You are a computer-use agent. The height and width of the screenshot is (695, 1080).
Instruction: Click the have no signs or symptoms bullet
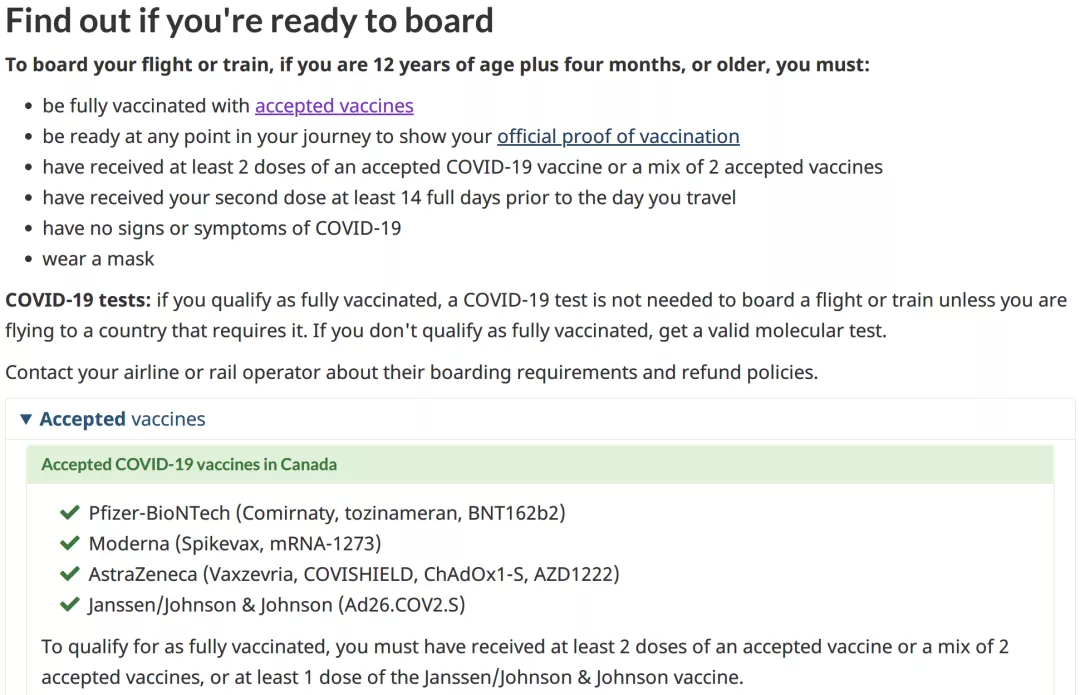coord(222,228)
